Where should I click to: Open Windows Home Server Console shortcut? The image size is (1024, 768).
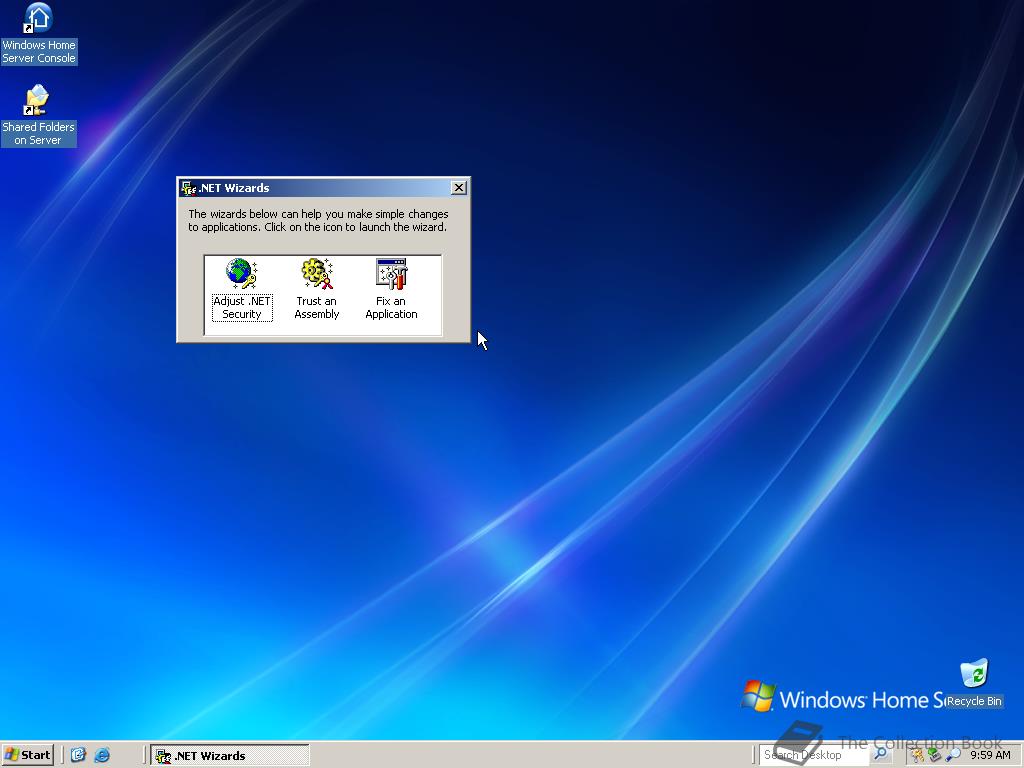(x=39, y=33)
